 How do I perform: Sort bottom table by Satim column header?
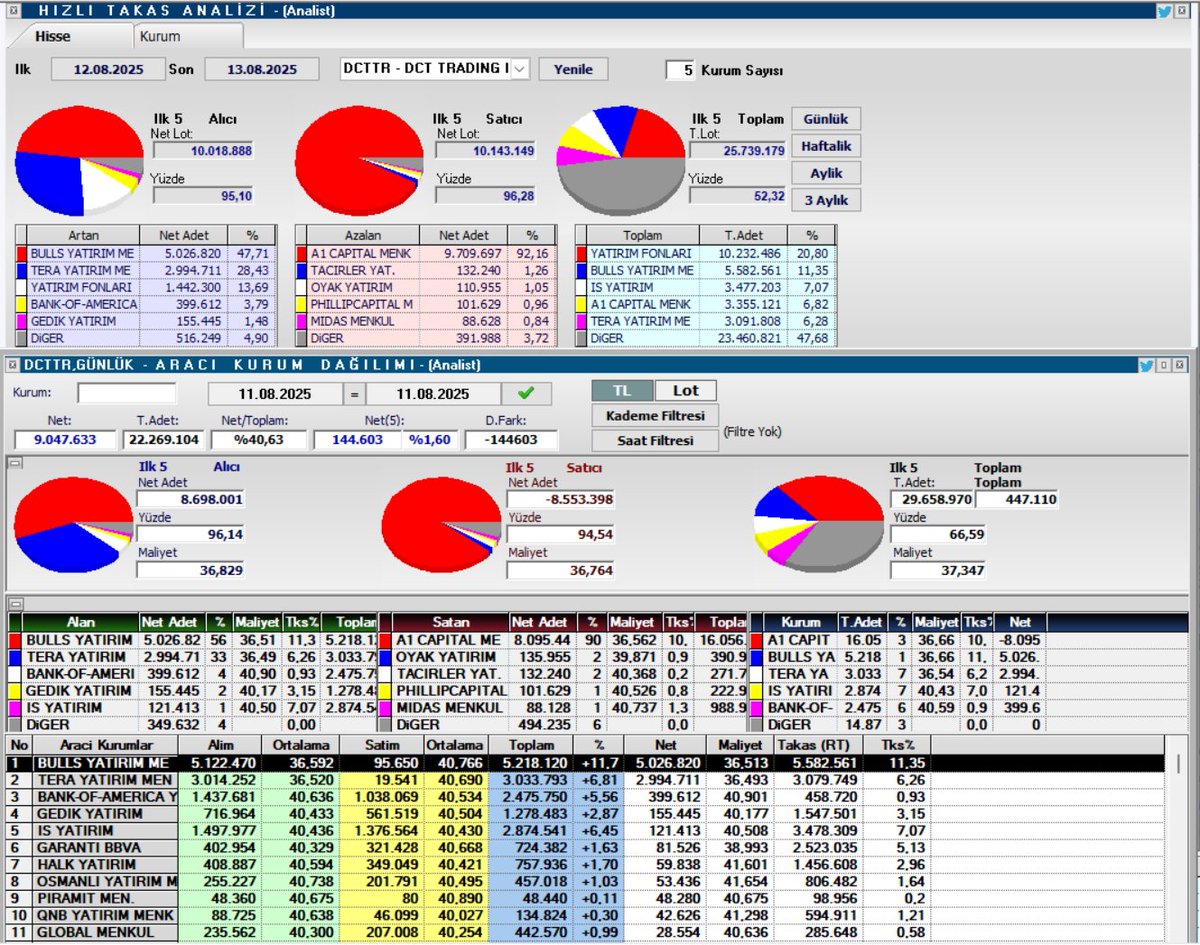pos(380,745)
